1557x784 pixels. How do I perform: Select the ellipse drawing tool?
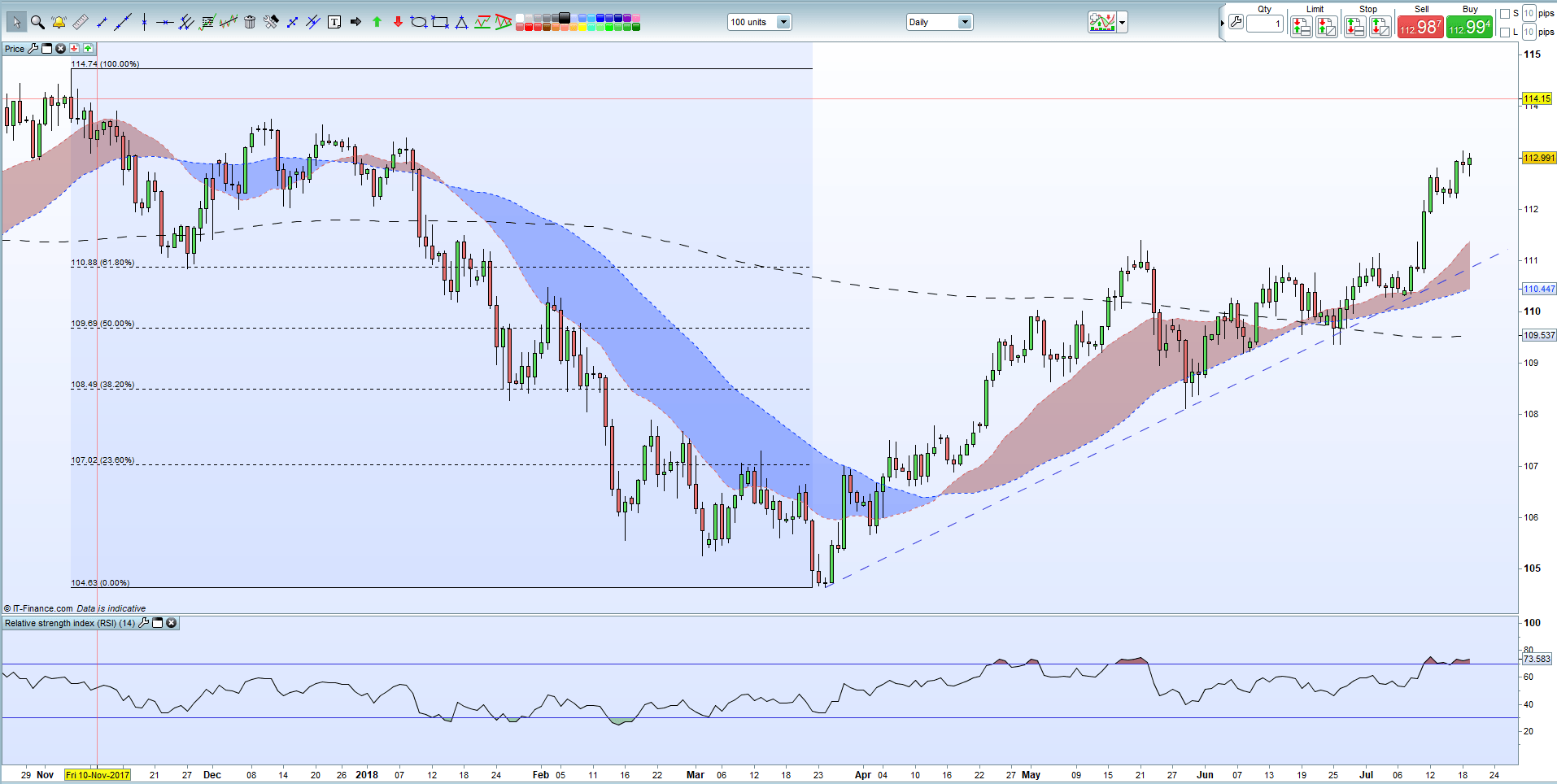tap(419, 22)
